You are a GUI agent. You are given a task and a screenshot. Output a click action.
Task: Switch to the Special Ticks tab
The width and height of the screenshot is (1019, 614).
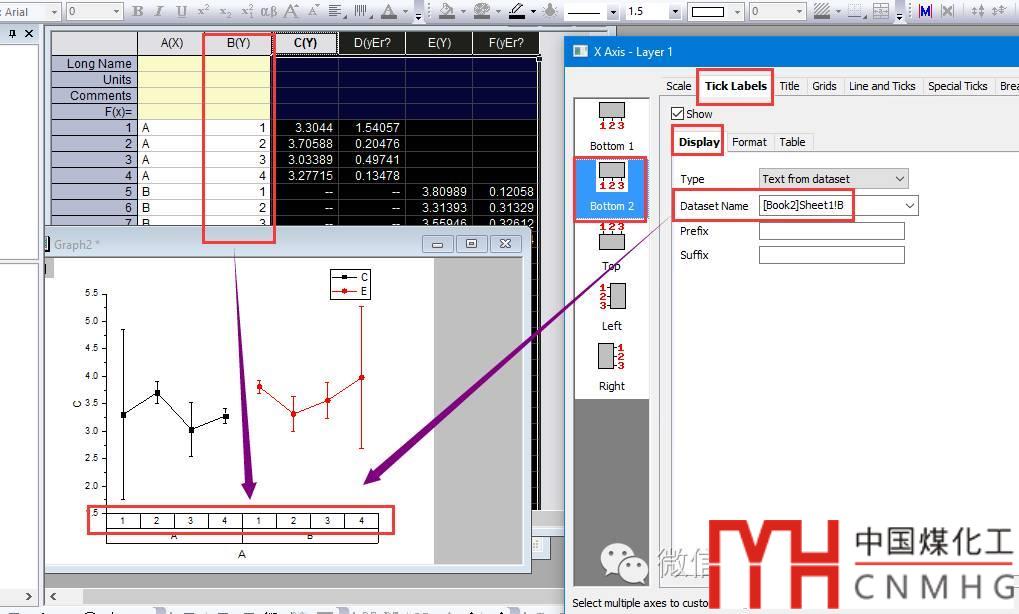point(957,86)
